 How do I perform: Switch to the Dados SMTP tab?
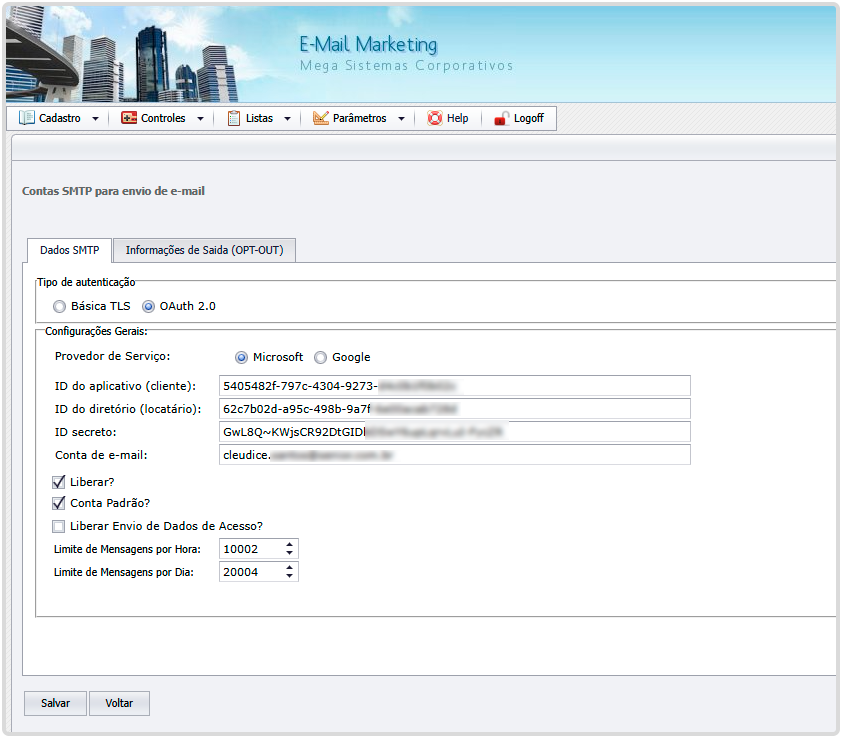coord(69,250)
